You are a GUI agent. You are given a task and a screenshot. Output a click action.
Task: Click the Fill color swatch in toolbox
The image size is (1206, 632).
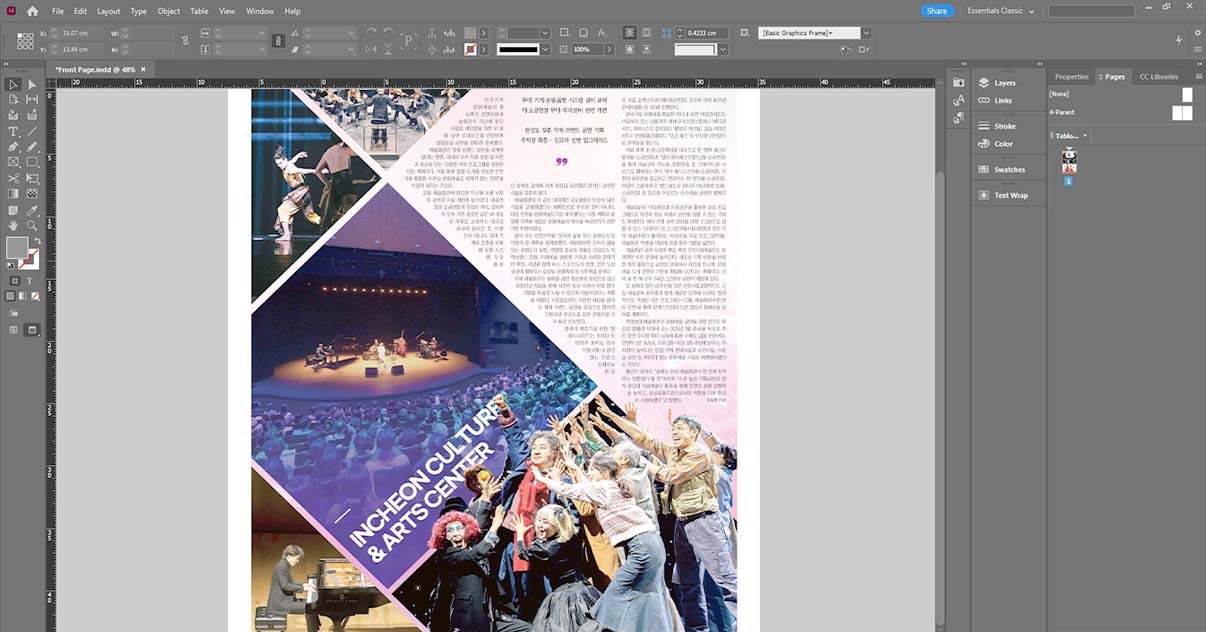pyautogui.click(x=16, y=247)
